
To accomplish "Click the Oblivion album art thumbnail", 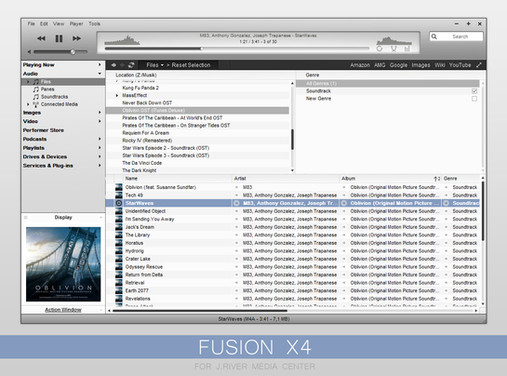I will point(63,264).
